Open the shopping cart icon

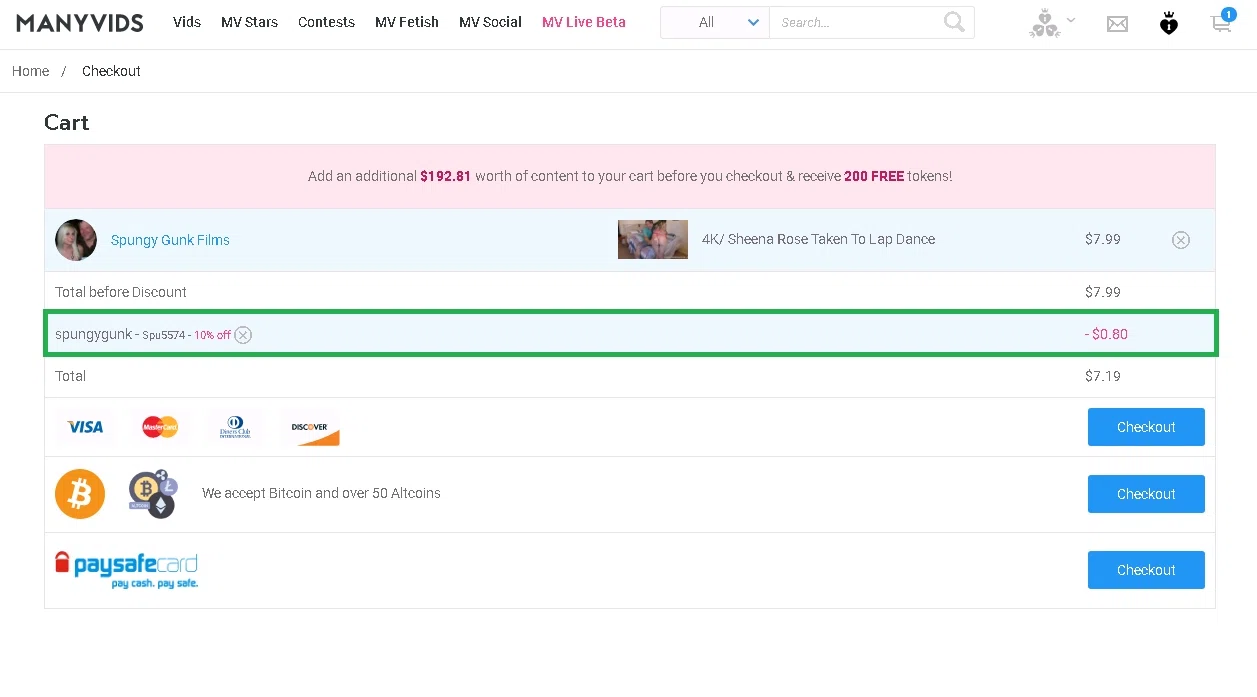coord(1222,21)
